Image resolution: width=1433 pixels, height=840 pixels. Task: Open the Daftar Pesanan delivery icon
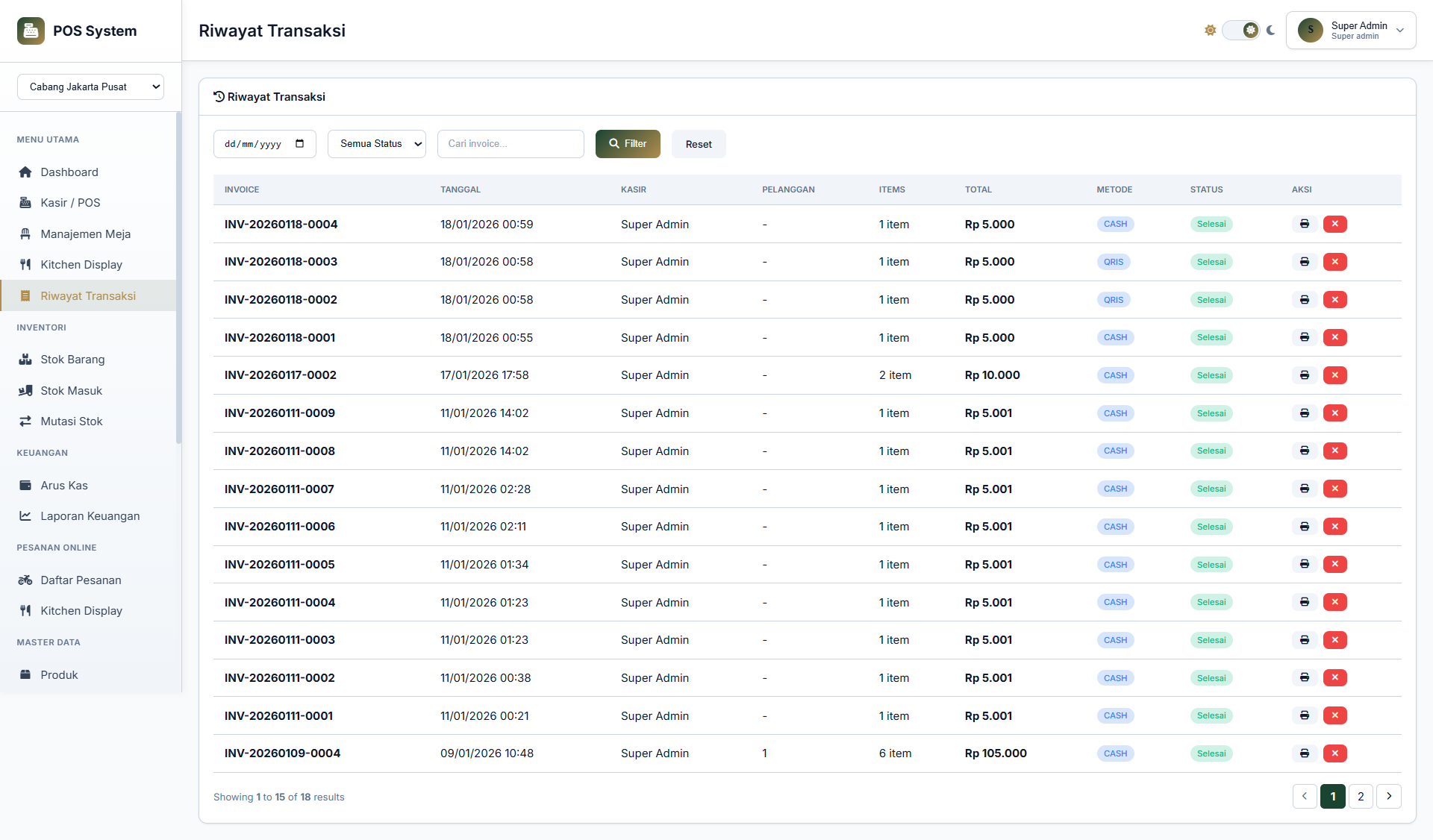click(x=25, y=580)
